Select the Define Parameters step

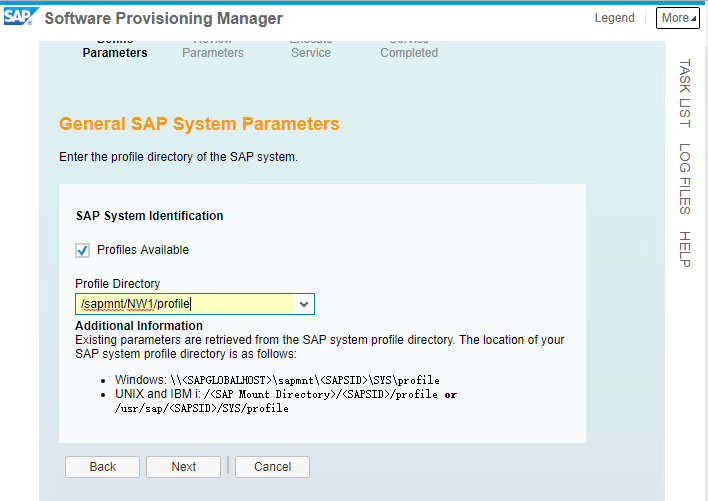(x=115, y=50)
